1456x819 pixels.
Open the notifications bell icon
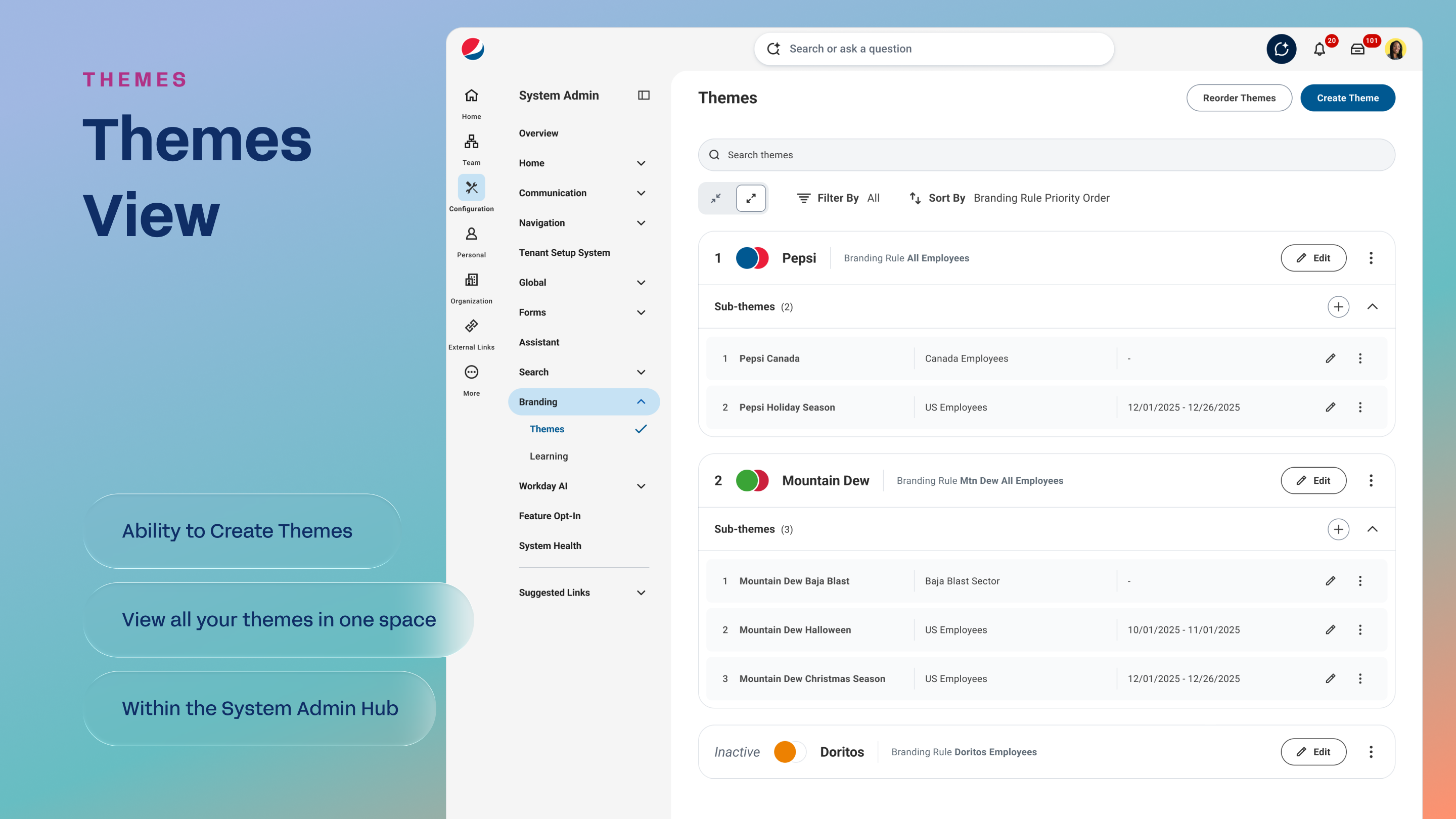coord(1319,49)
